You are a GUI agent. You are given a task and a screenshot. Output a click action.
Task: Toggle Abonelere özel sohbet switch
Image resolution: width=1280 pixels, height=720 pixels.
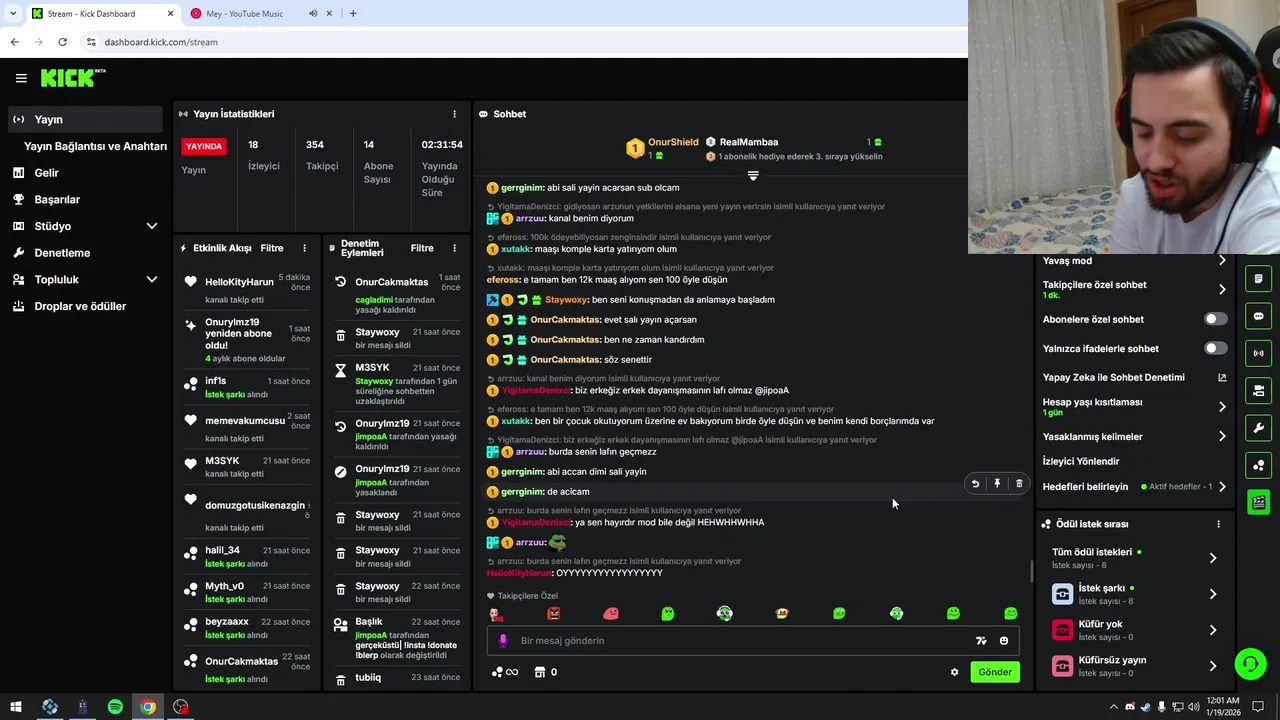click(1215, 319)
